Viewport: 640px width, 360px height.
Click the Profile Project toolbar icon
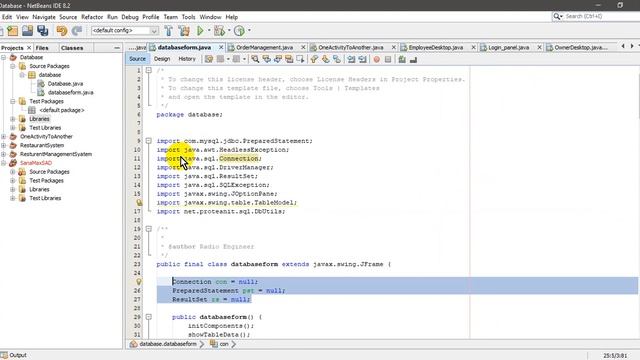coord(239,31)
